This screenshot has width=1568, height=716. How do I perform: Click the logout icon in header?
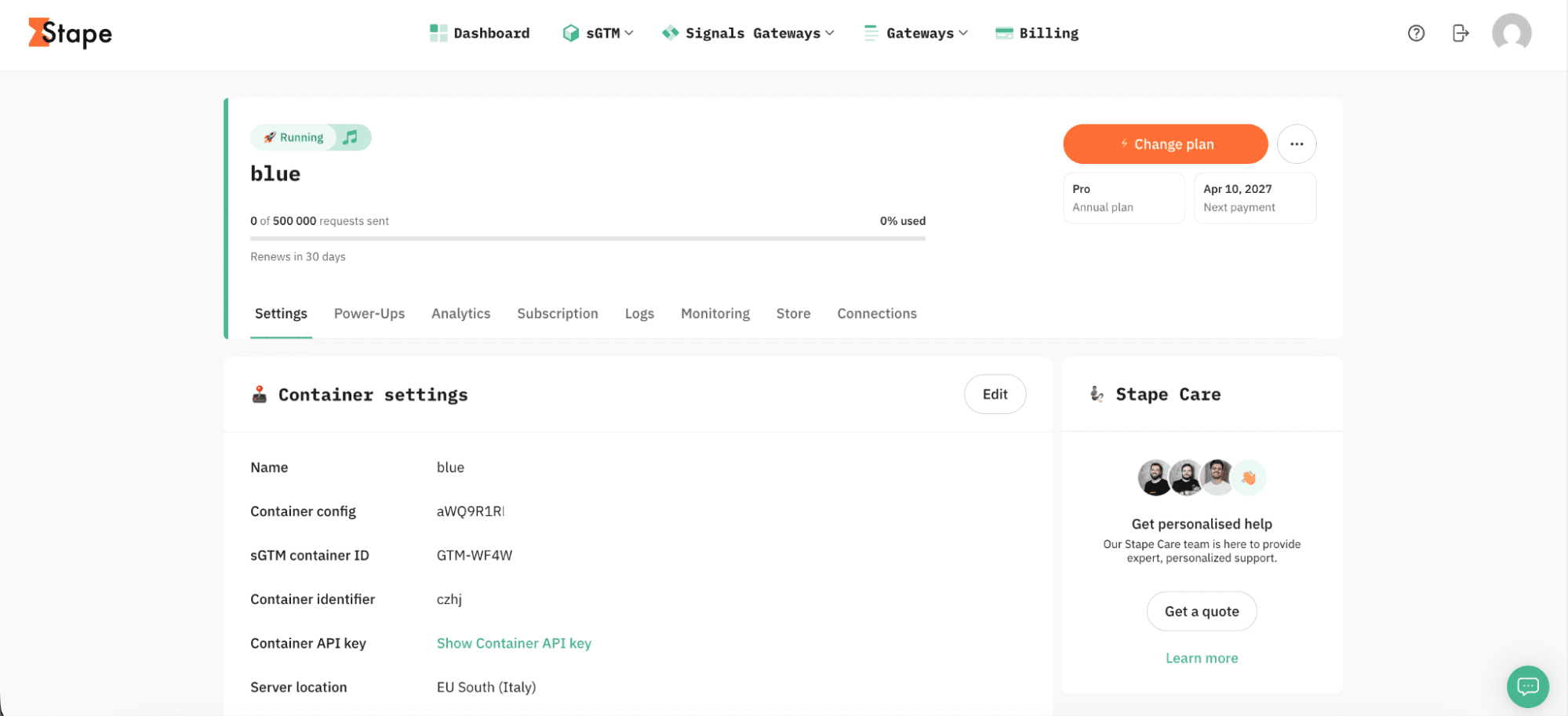pos(1460,33)
